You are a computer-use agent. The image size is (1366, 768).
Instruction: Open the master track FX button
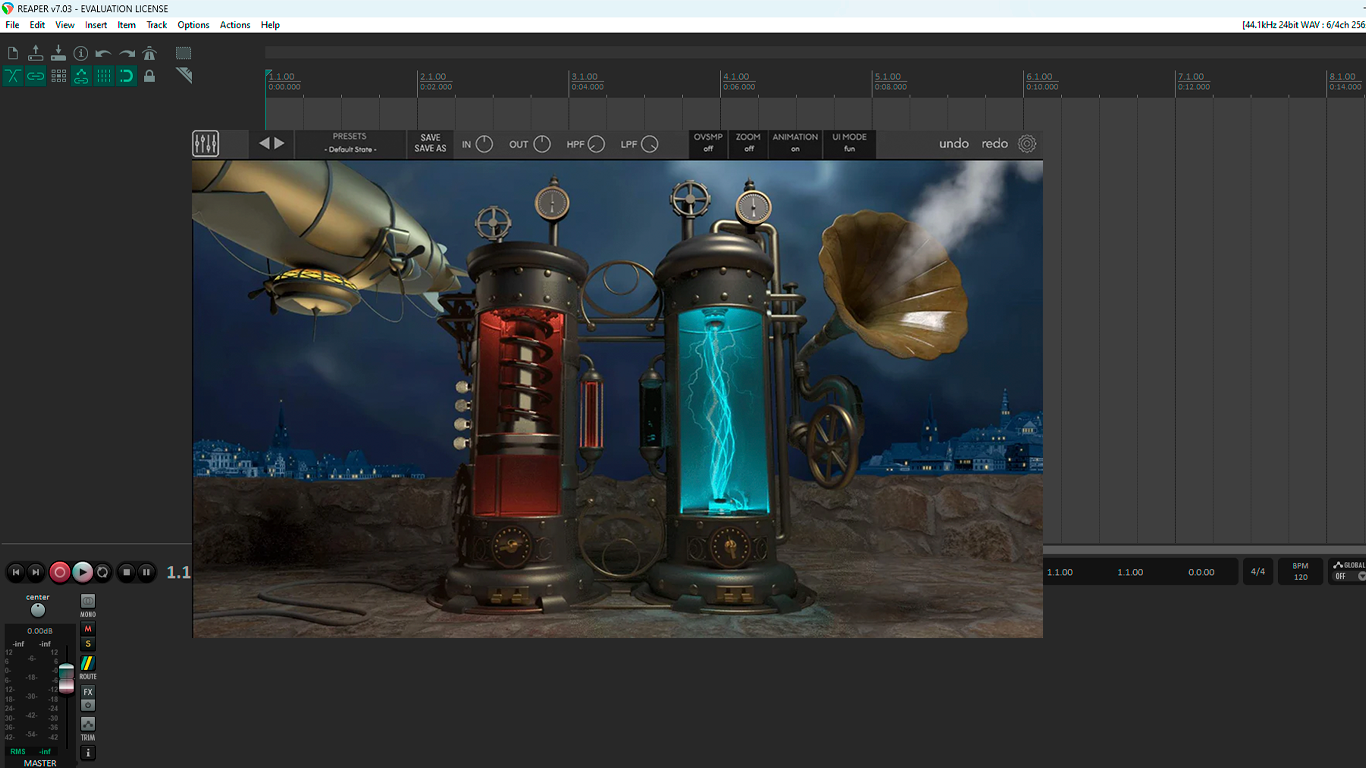tap(88, 692)
